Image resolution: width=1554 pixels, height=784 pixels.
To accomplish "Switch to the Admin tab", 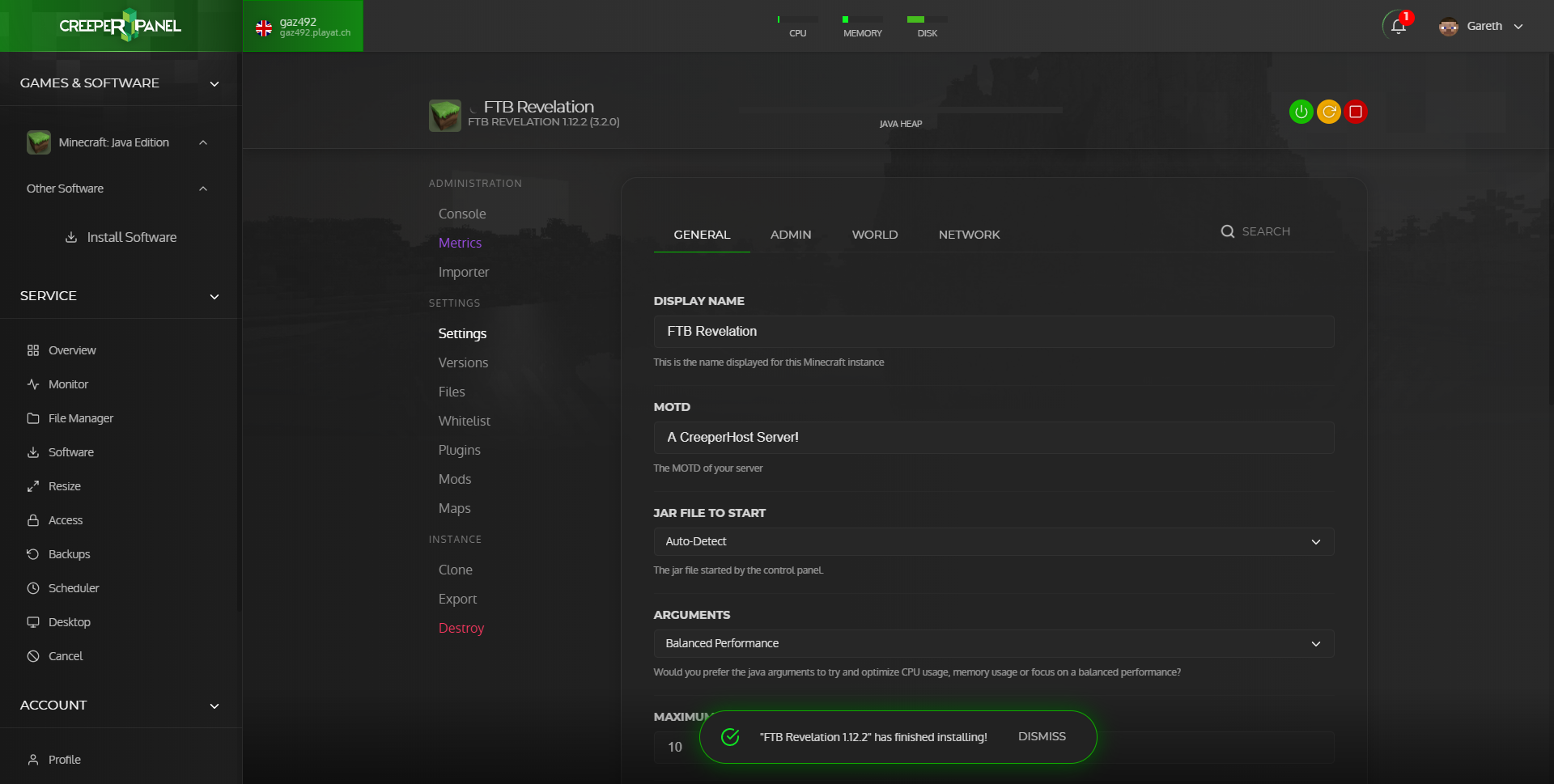I will pyautogui.click(x=791, y=235).
